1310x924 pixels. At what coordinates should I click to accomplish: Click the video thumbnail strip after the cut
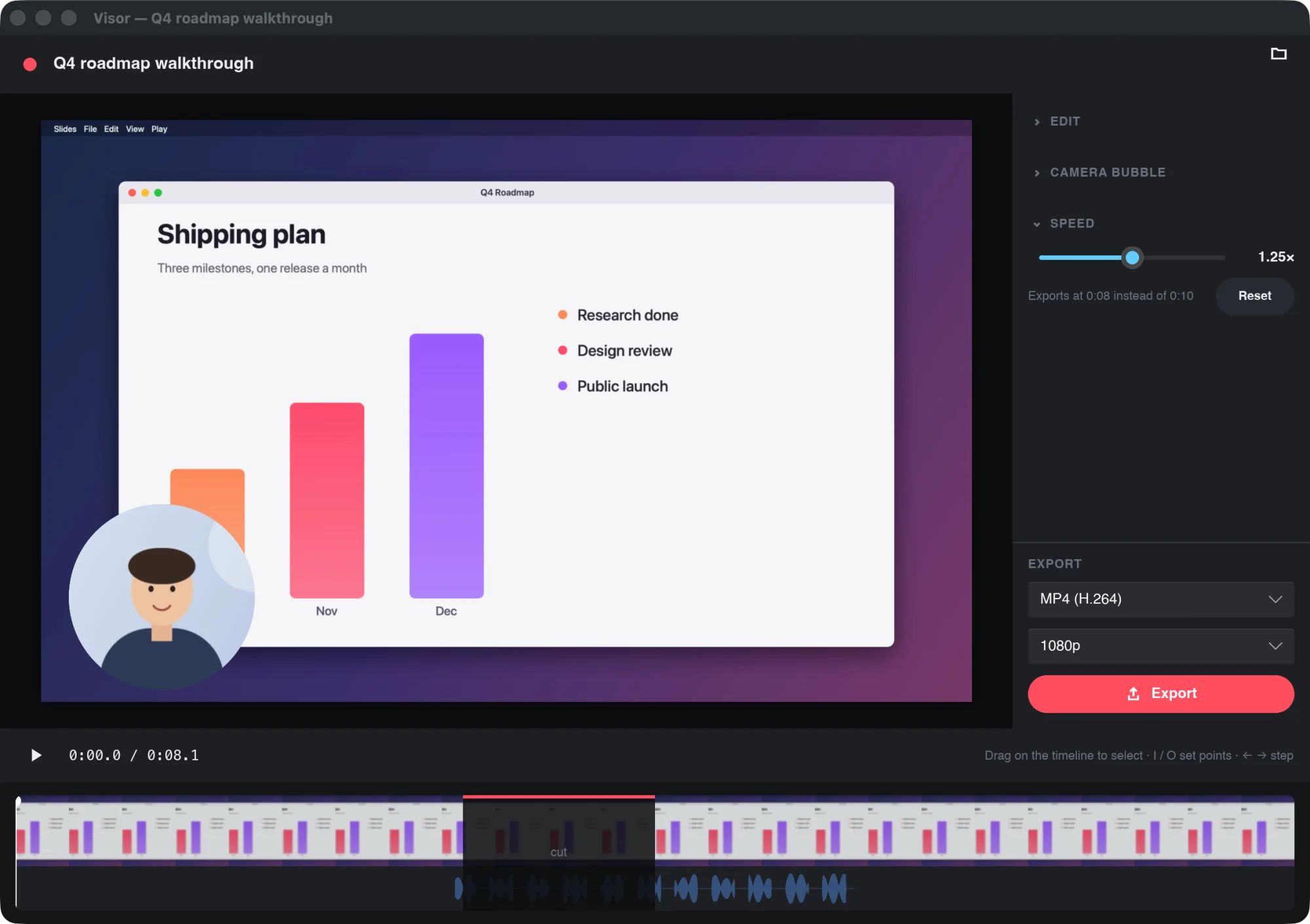975,830
